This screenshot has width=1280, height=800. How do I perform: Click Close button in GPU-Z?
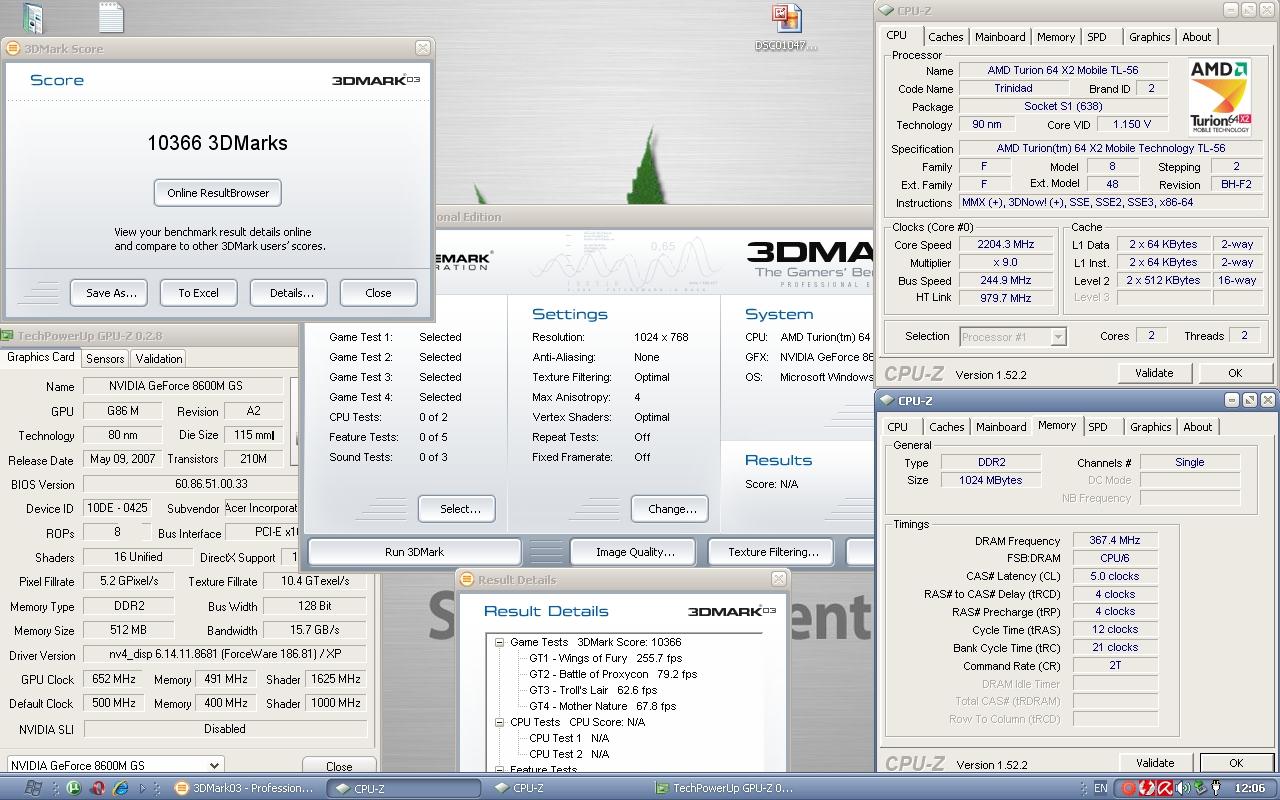pos(339,766)
